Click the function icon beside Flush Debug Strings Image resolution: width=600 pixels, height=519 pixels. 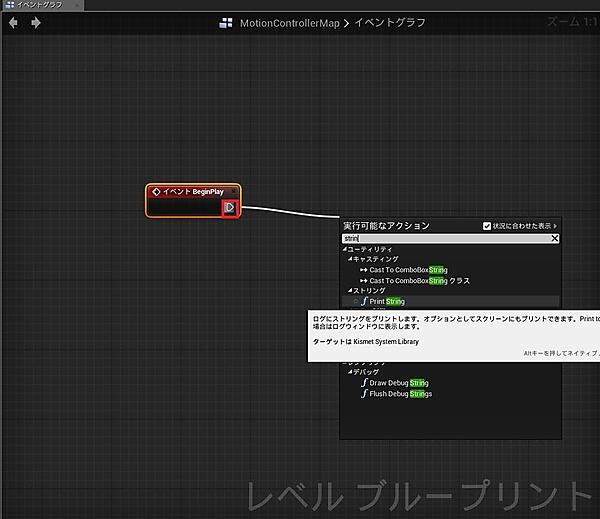pos(363,394)
